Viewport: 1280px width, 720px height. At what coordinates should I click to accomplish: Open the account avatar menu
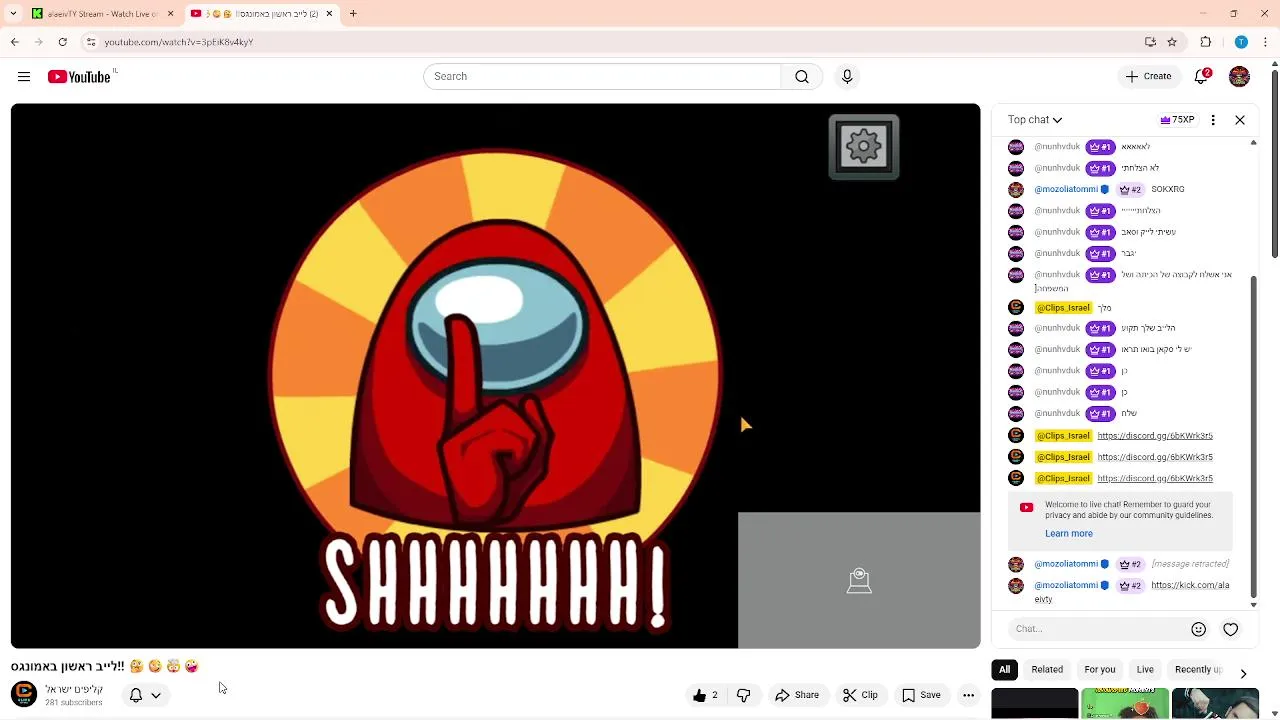[1239, 76]
